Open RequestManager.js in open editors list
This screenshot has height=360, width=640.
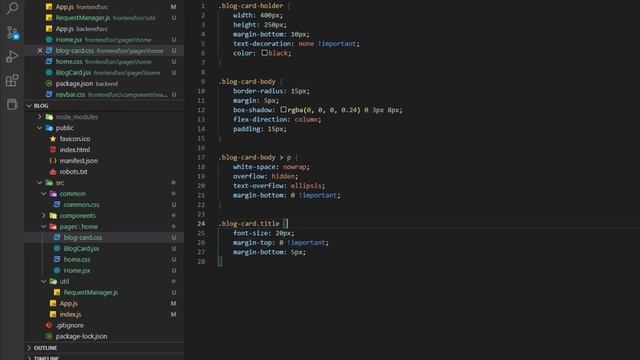pos(104,18)
